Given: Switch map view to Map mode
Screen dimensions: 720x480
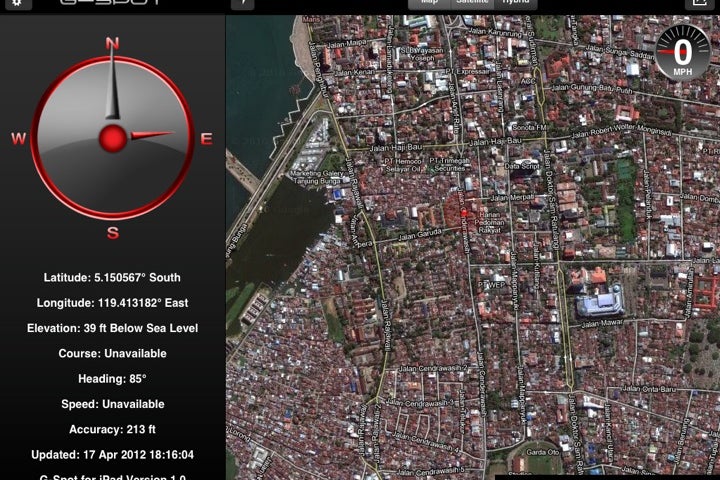Looking at the screenshot, I should click(x=429, y=3).
